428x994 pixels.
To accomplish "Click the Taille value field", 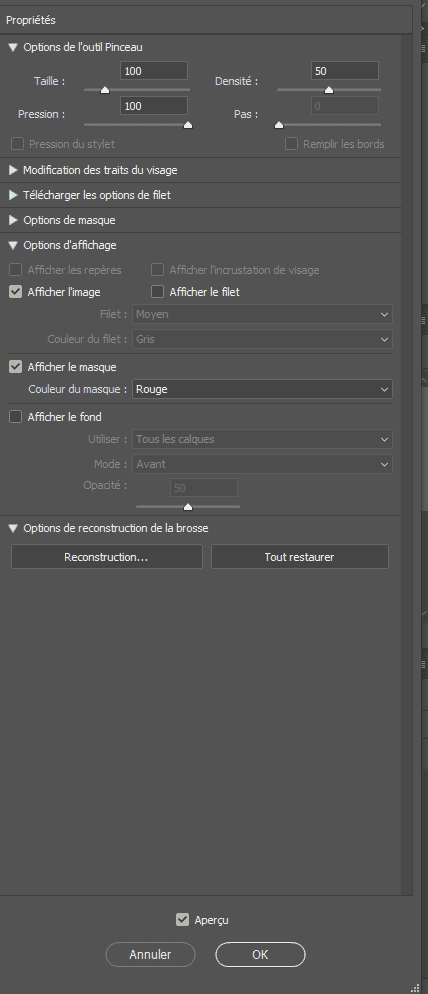I will pos(153,71).
